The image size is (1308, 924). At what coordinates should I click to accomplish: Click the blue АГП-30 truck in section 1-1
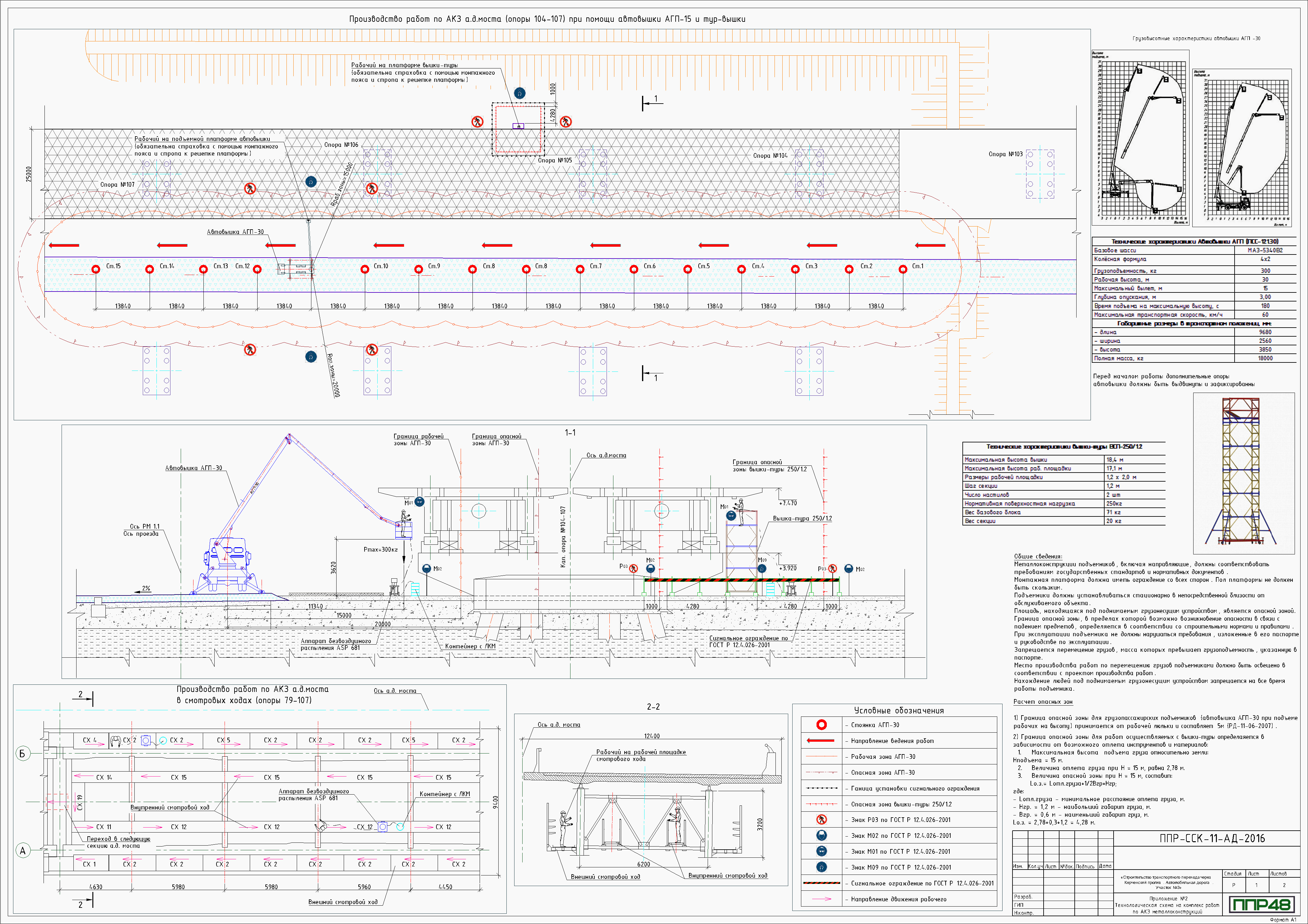[x=228, y=564]
